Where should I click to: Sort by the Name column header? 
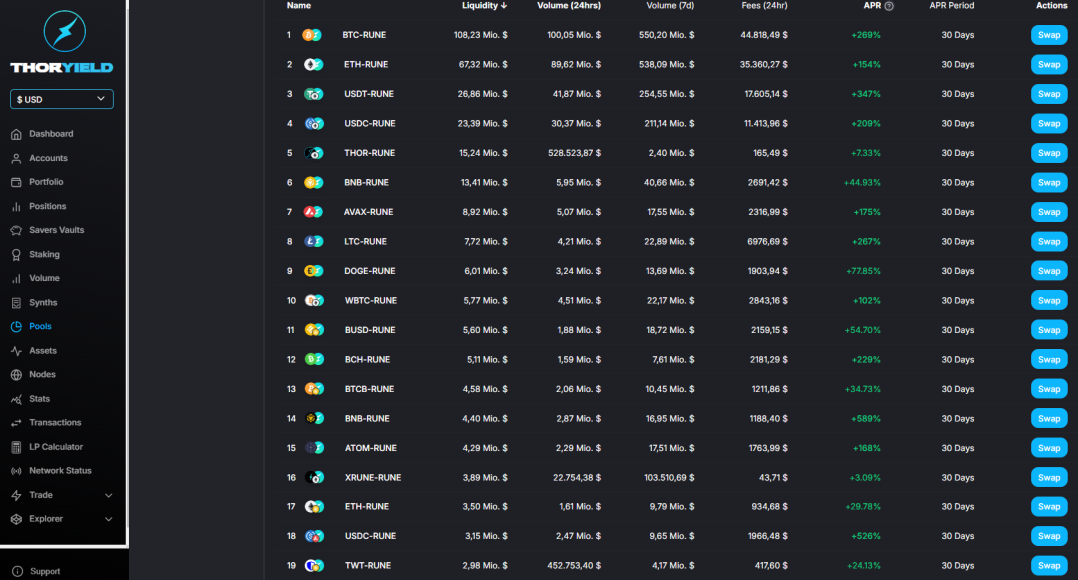pyautogui.click(x=298, y=5)
